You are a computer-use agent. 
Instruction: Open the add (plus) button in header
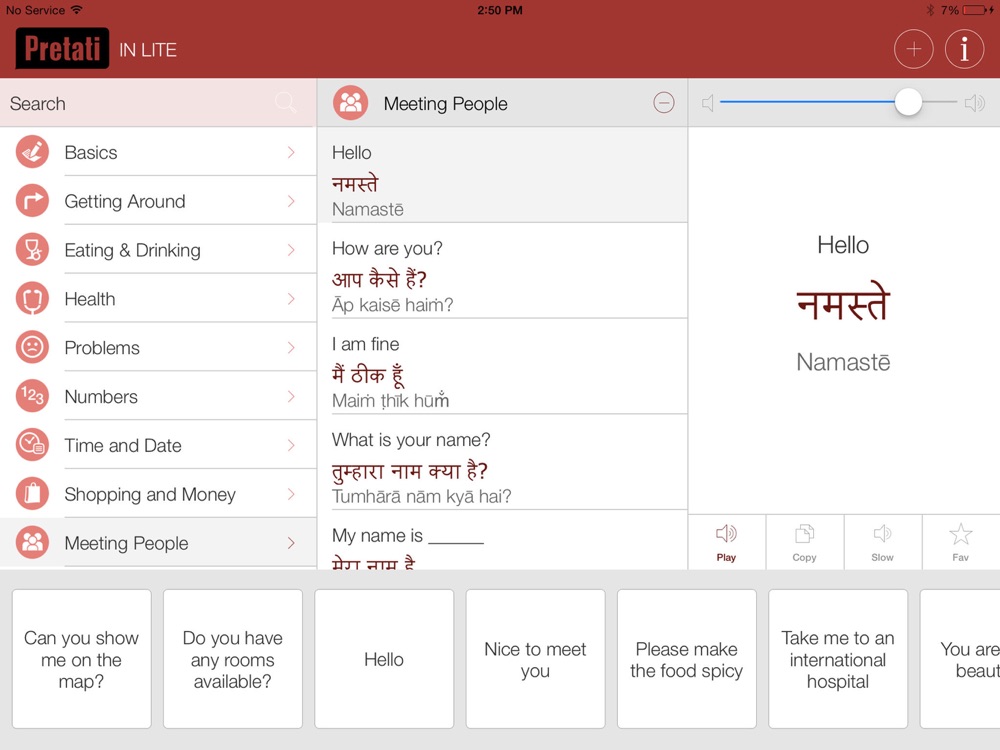[x=913, y=48]
